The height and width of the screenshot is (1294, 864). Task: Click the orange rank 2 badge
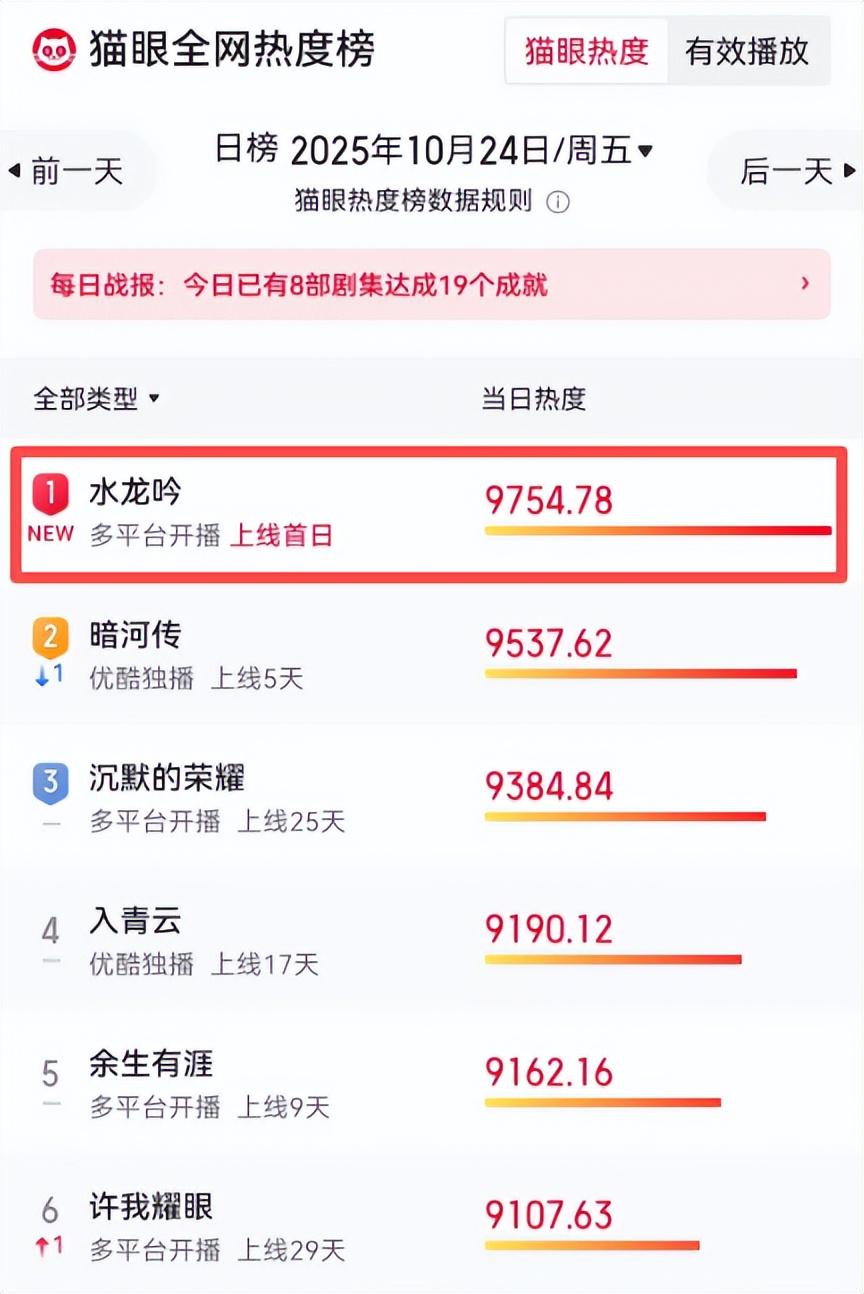(50, 636)
